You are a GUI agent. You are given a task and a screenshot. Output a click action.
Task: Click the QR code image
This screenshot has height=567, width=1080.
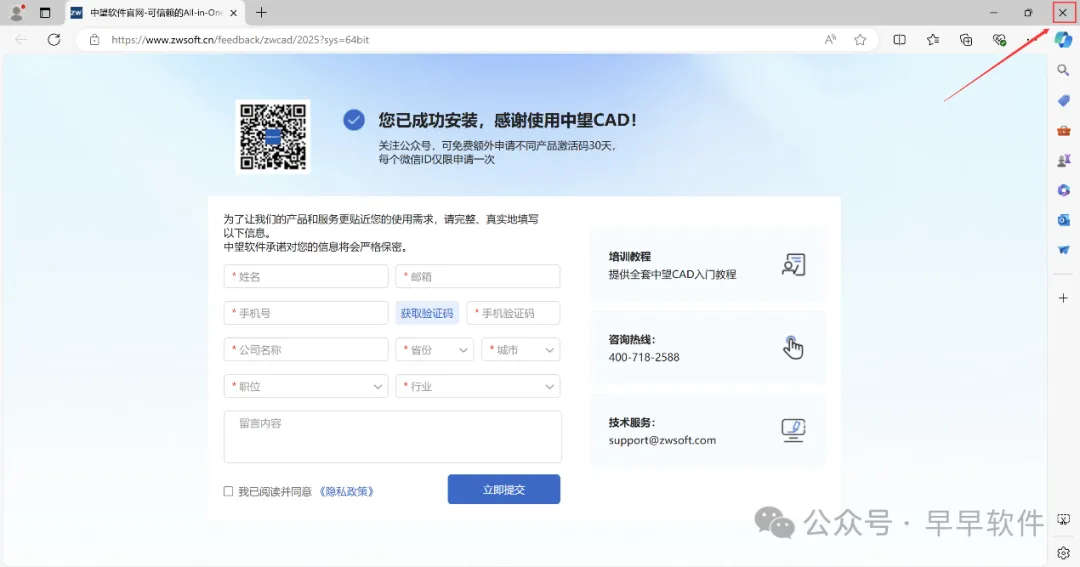tap(273, 136)
